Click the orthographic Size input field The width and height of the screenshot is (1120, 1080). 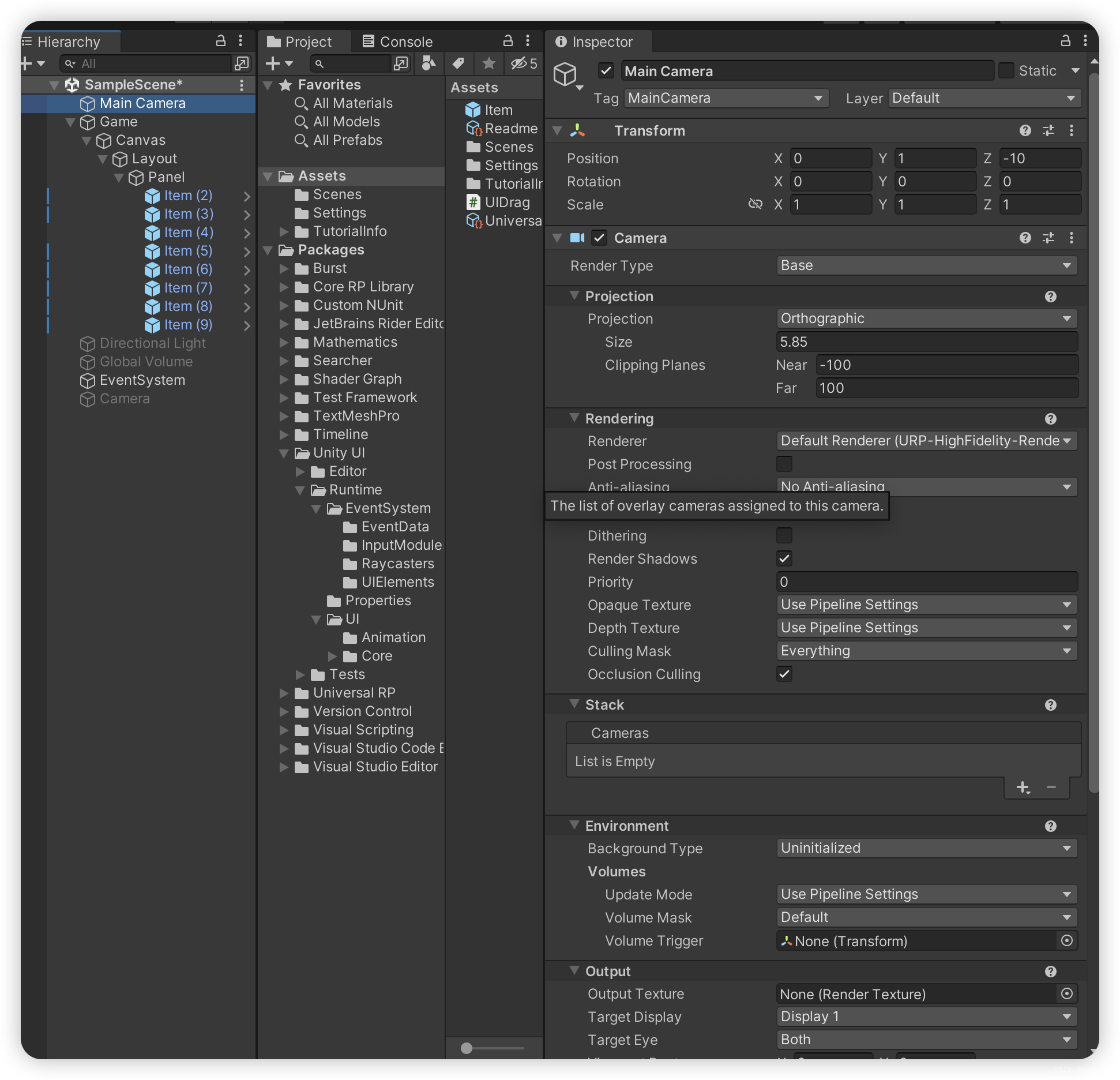point(926,342)
